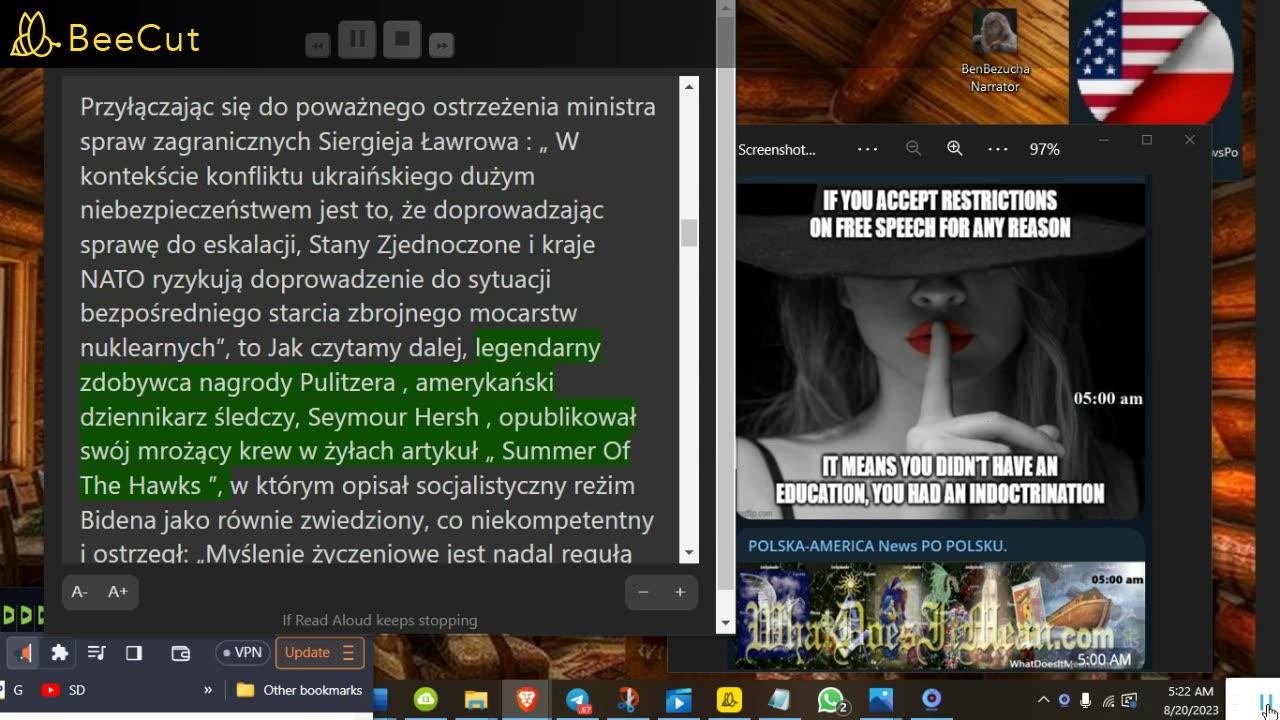Click the VPN button
The width and height of the screenshot is (1280, 720).
(x=242, y=653)
